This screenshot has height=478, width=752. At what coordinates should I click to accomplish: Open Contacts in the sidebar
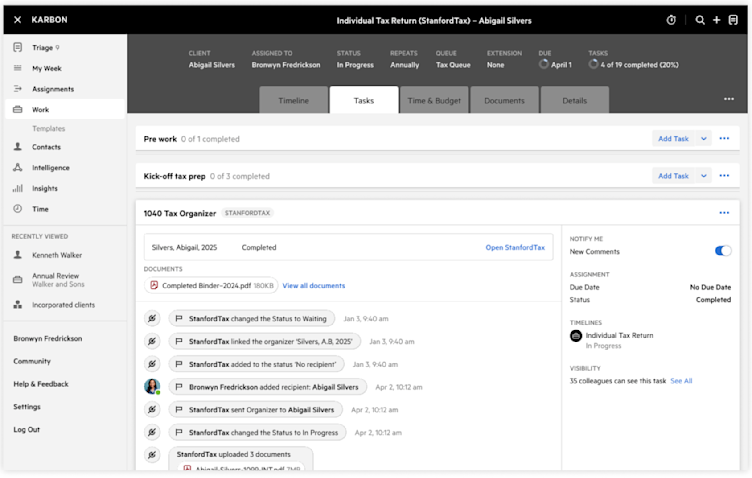coord(46,147)
